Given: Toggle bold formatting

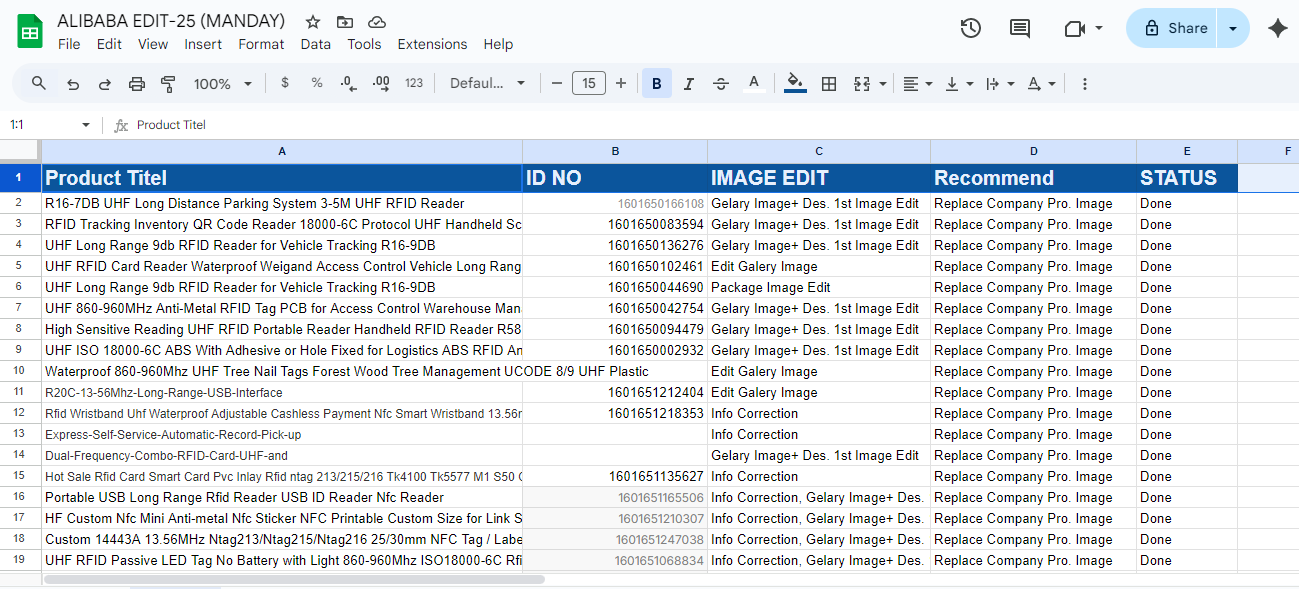Looking at the screenshot, I should tap(657, 84).
